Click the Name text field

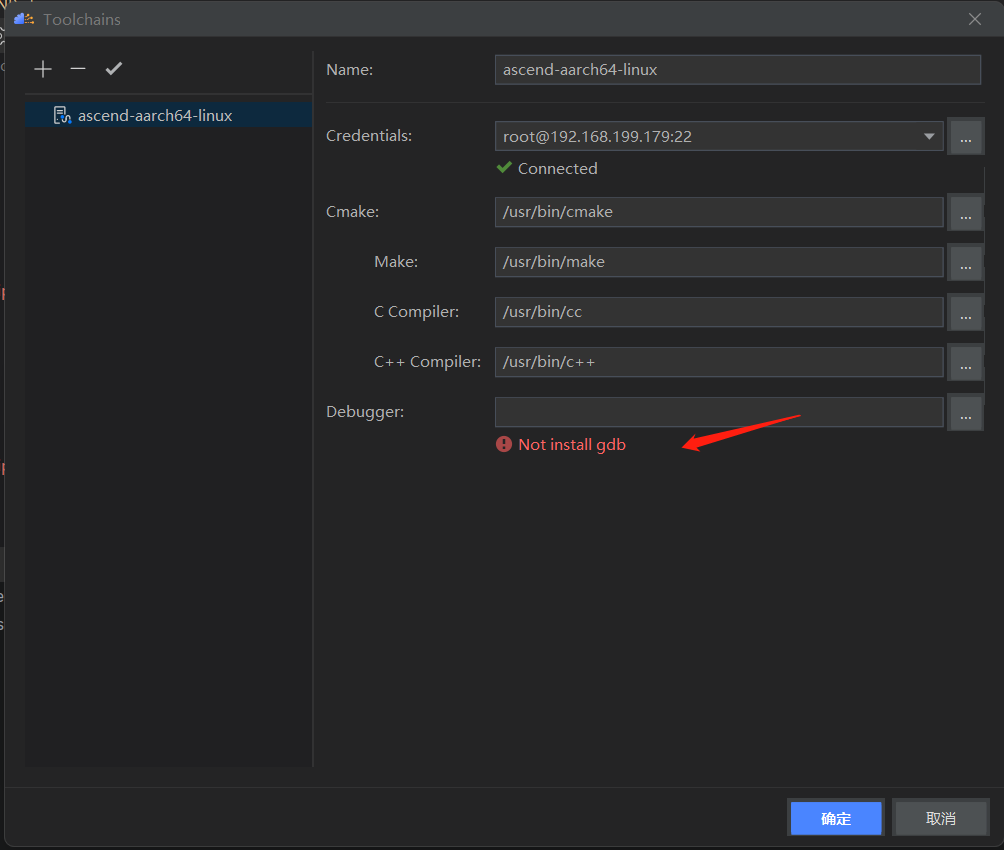pyautogui.click(x=737, y=70)
